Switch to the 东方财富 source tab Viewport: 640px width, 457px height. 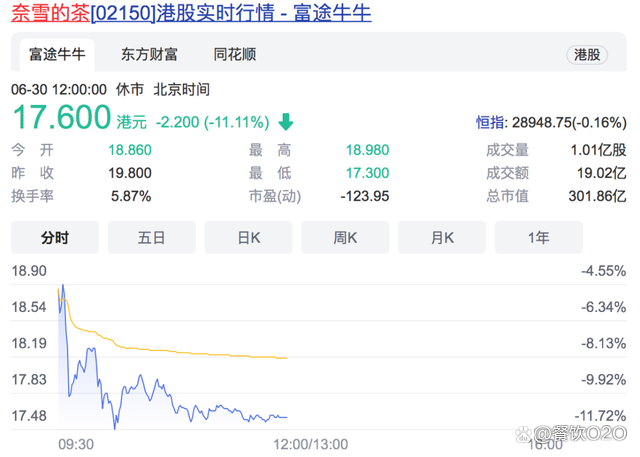click(149, 55)
